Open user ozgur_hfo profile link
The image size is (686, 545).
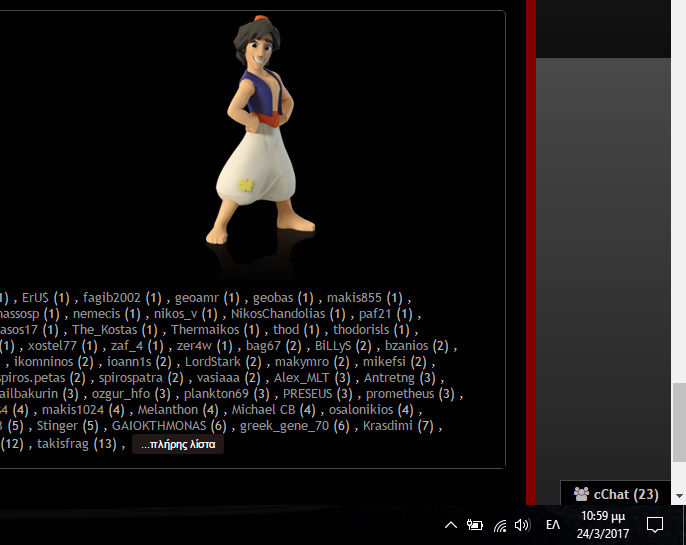(121, 394)
